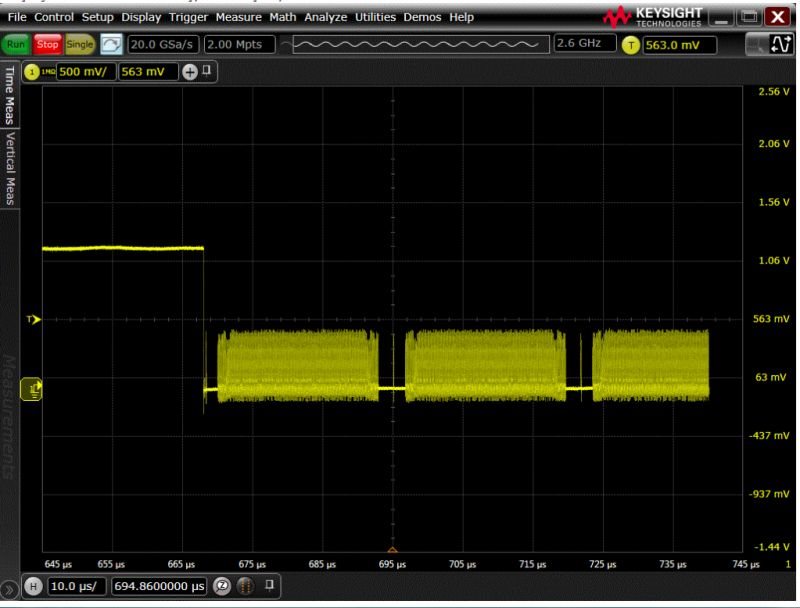
Task: Click the 645 µs time axis label
Action: point(58,564)
